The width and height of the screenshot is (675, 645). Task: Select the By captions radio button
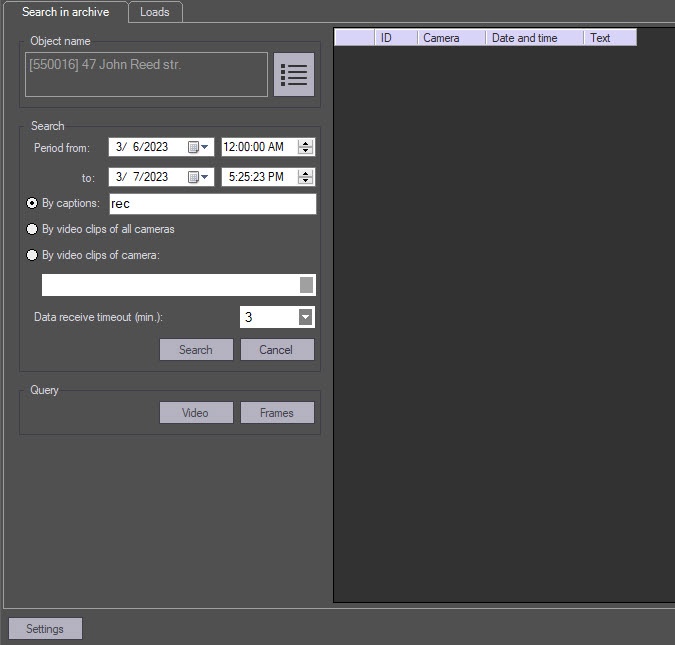tap(32, 203)
